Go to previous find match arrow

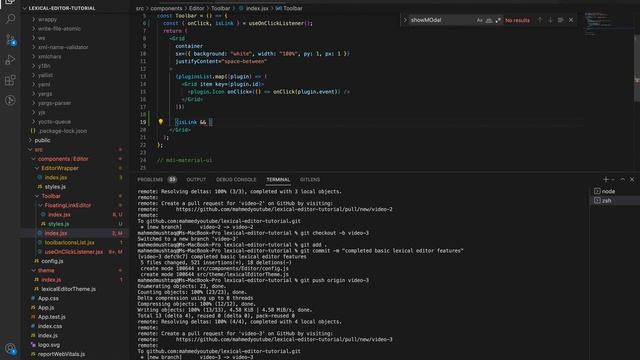540,20
